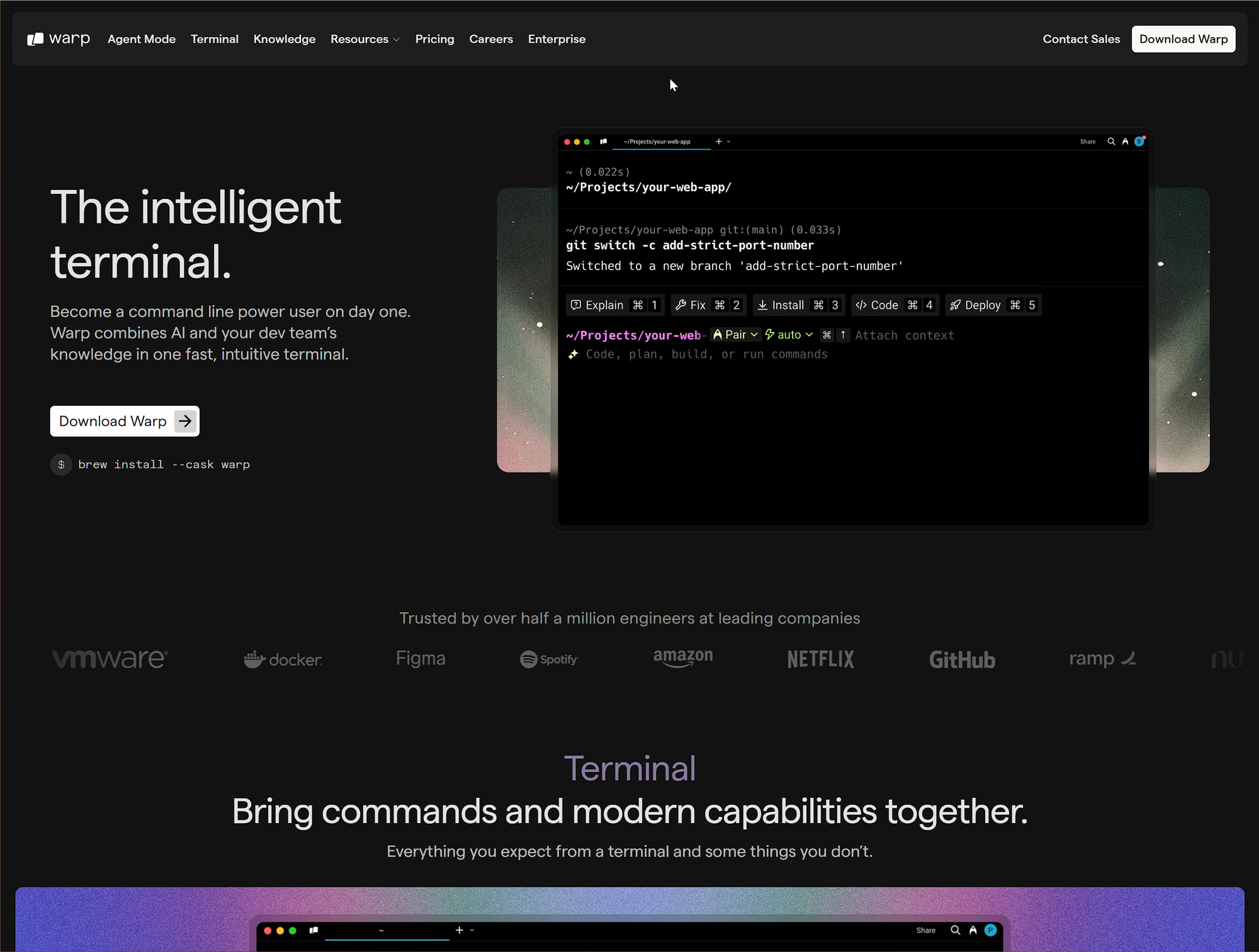Expand the Resources dropdown menu
1259x952 pixels.
tap(365, 39)
